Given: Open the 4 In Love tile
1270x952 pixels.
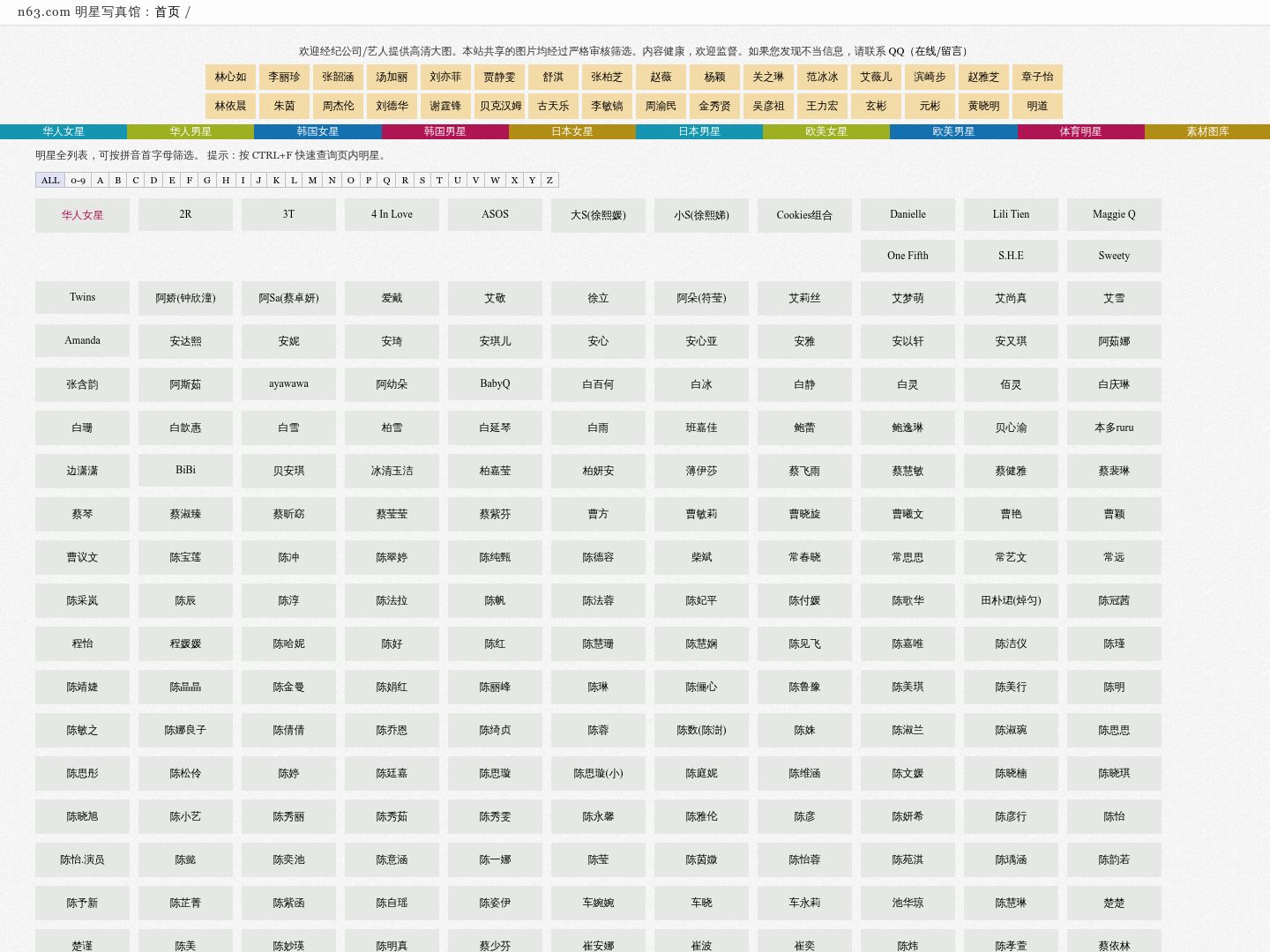Looking at the screenshot, I should pos(392,214).
